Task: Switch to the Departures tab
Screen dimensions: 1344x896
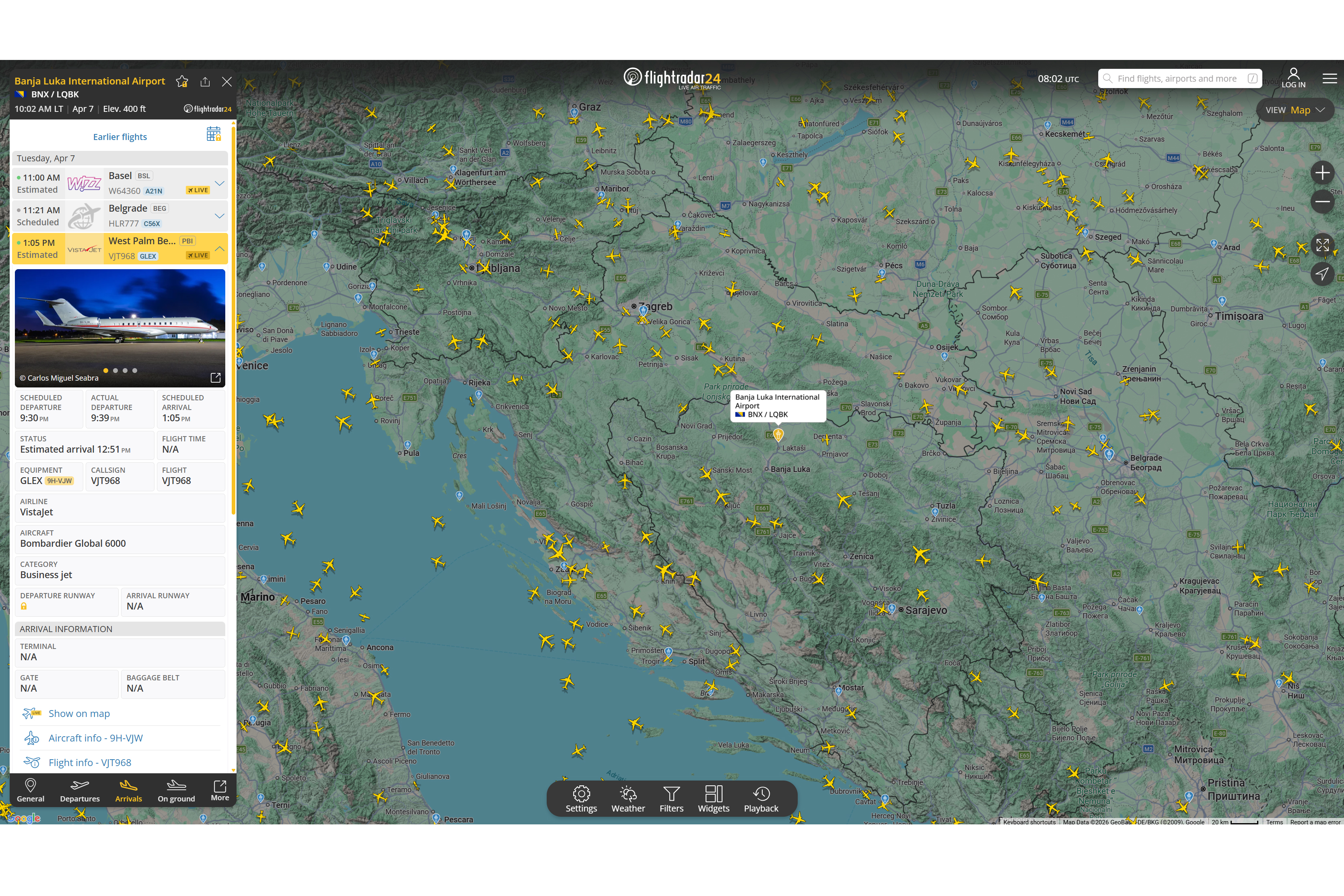Action: click(80, 791)
